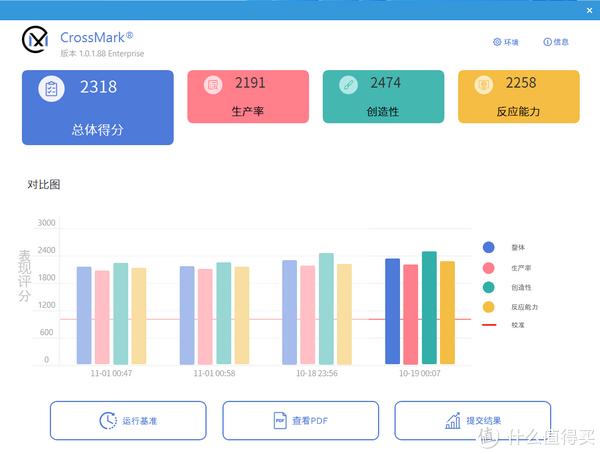Submit results via 提交结果 button
This screenshot has width=600, height=454.
click(473, 420)
